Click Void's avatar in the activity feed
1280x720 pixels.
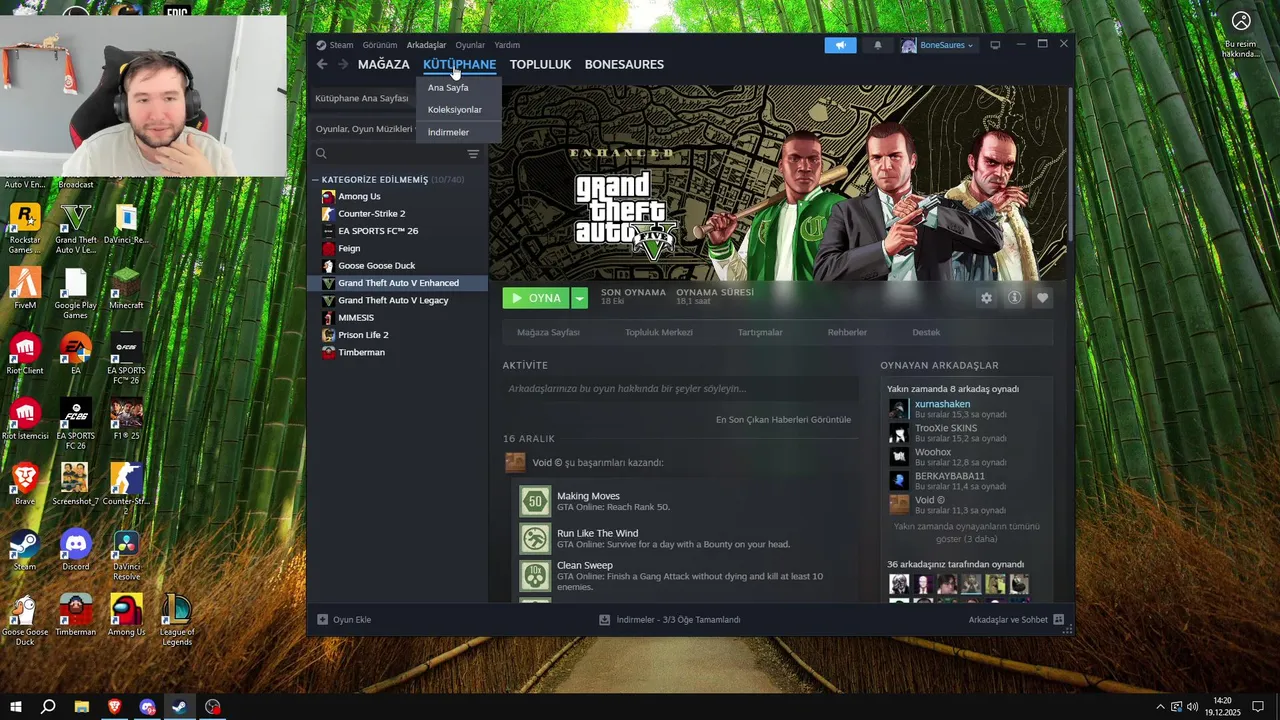point(515,462)
